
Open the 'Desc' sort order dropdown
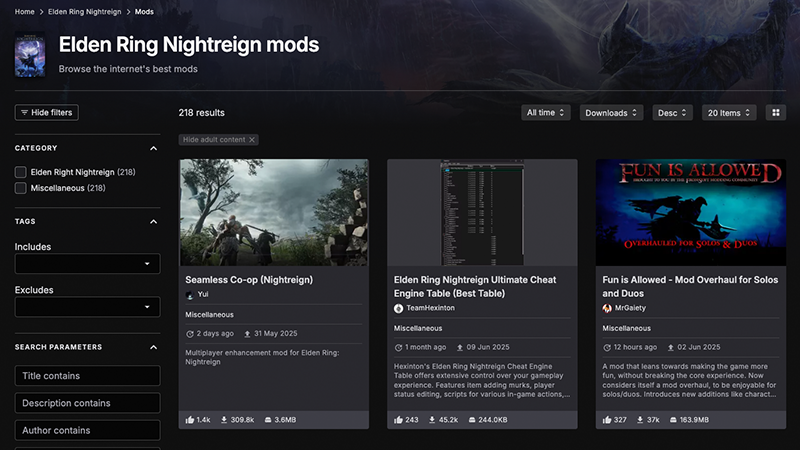672,113
